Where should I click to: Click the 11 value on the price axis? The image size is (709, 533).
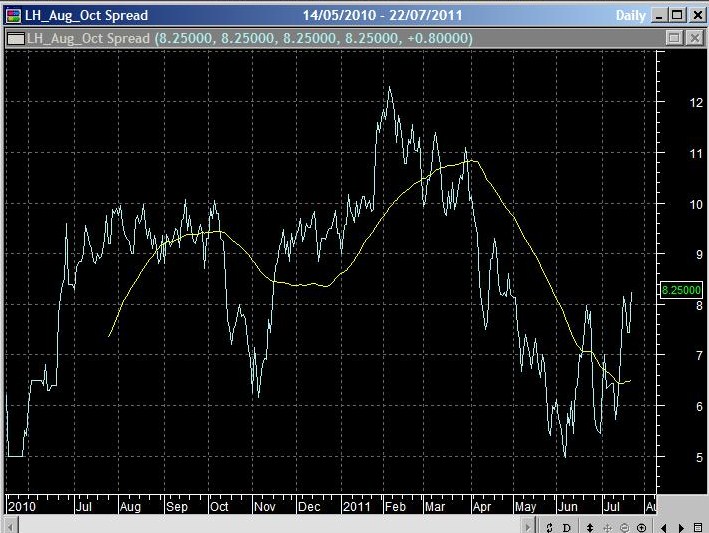(696, 154)
